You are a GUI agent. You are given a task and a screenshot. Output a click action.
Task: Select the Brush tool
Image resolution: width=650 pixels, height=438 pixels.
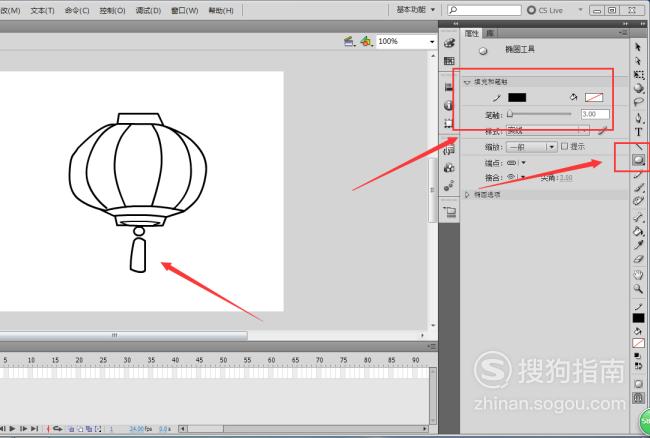point(638,188)
